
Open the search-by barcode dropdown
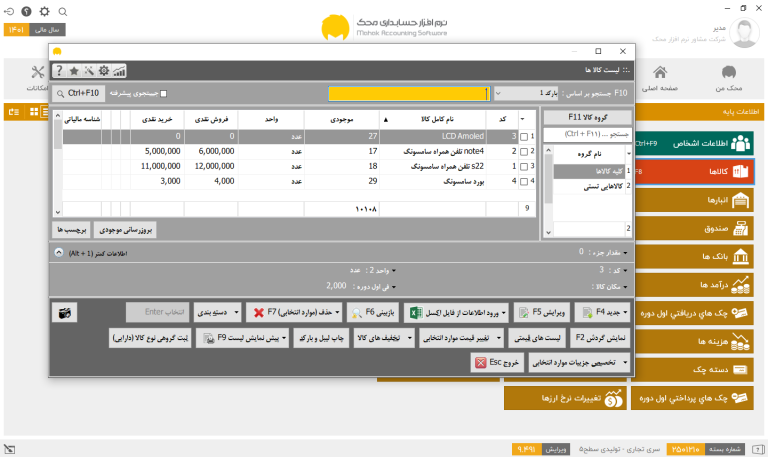tap(526, 93)
